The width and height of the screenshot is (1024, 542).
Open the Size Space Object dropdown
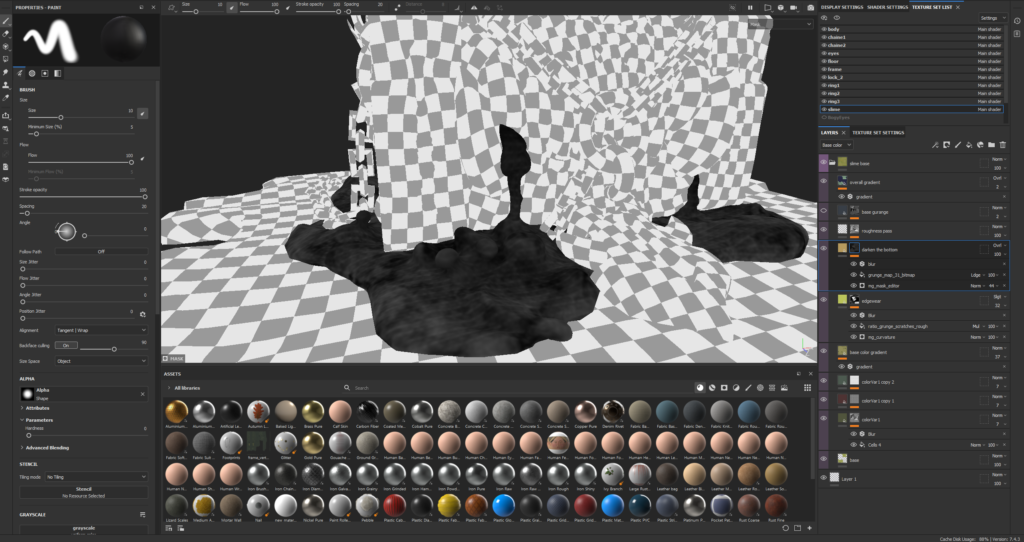tap(101, 360)
